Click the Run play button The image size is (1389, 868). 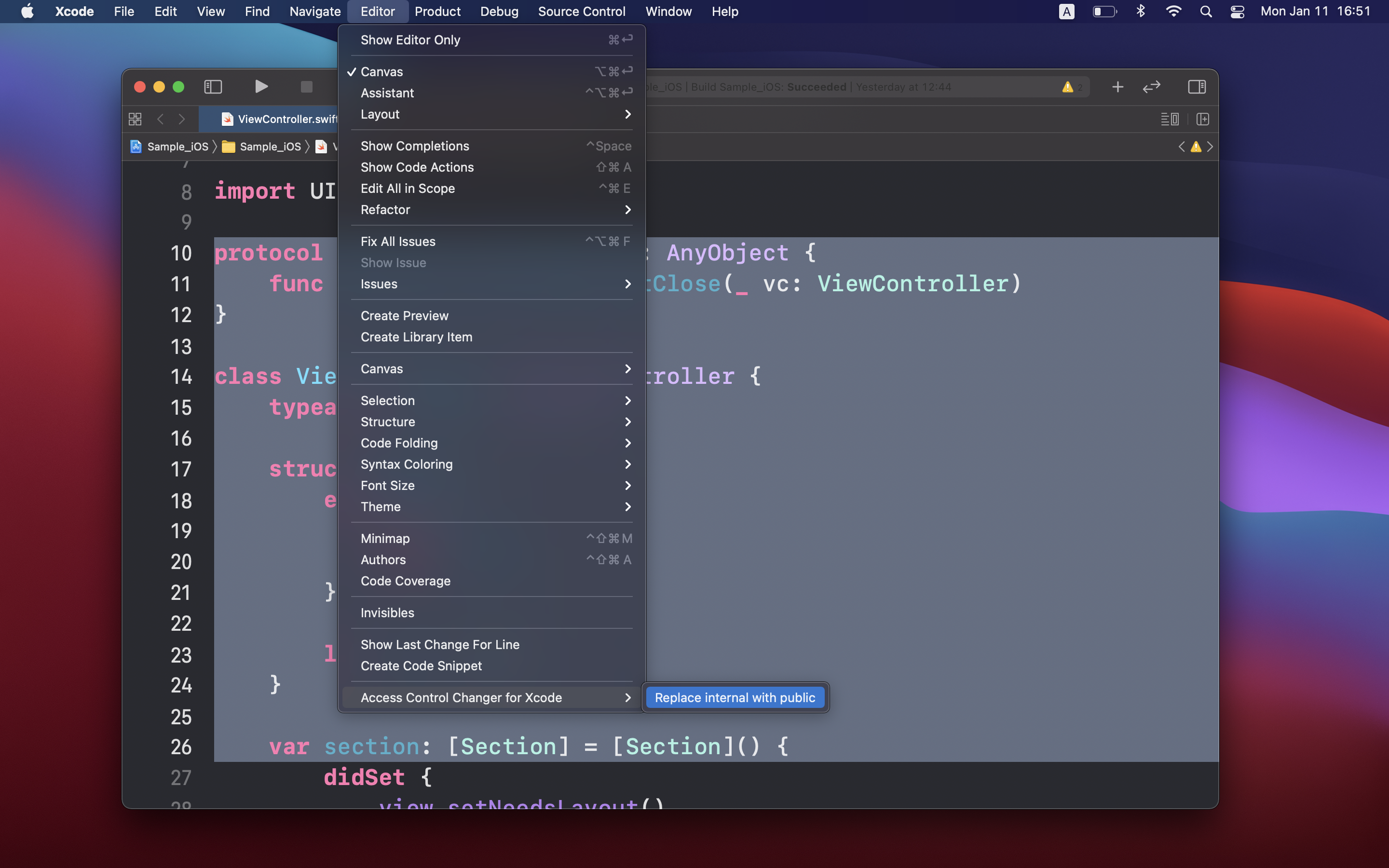[261, 87]
